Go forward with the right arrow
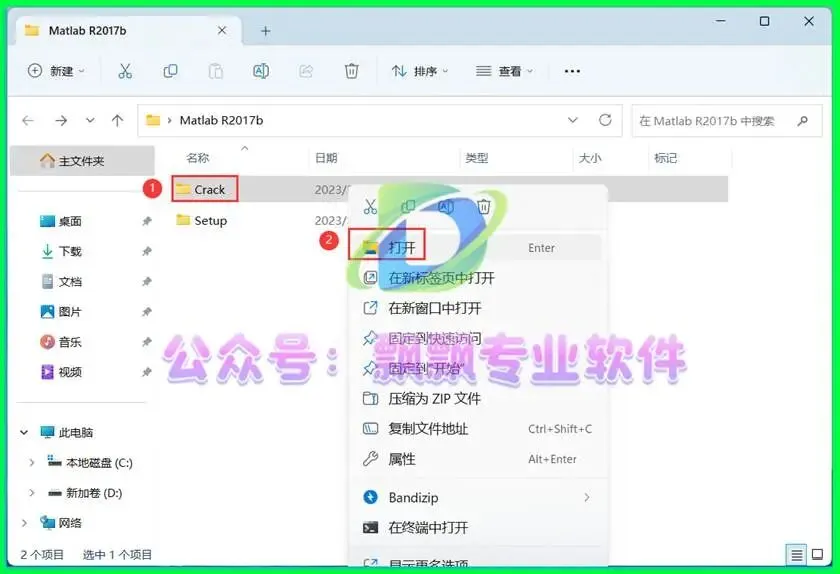Screen dimensions: 840x574 (x=61, y=121)
